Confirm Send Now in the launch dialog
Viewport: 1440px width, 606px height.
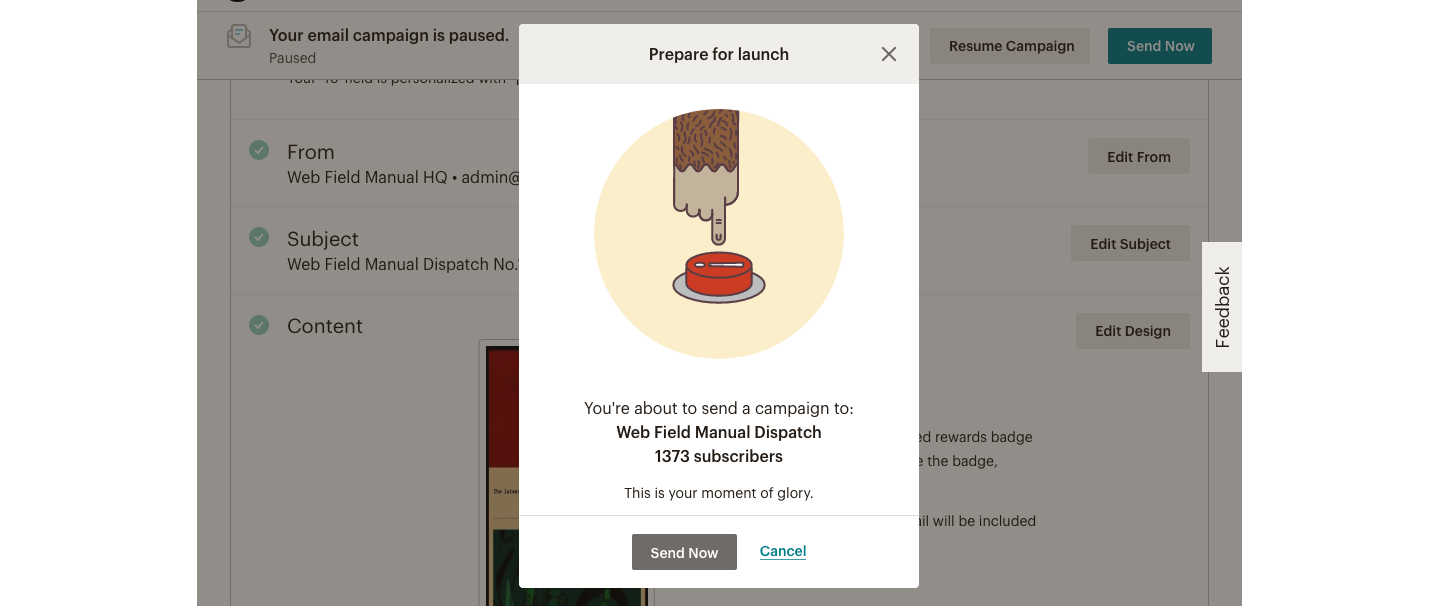[x=684, y=552]
